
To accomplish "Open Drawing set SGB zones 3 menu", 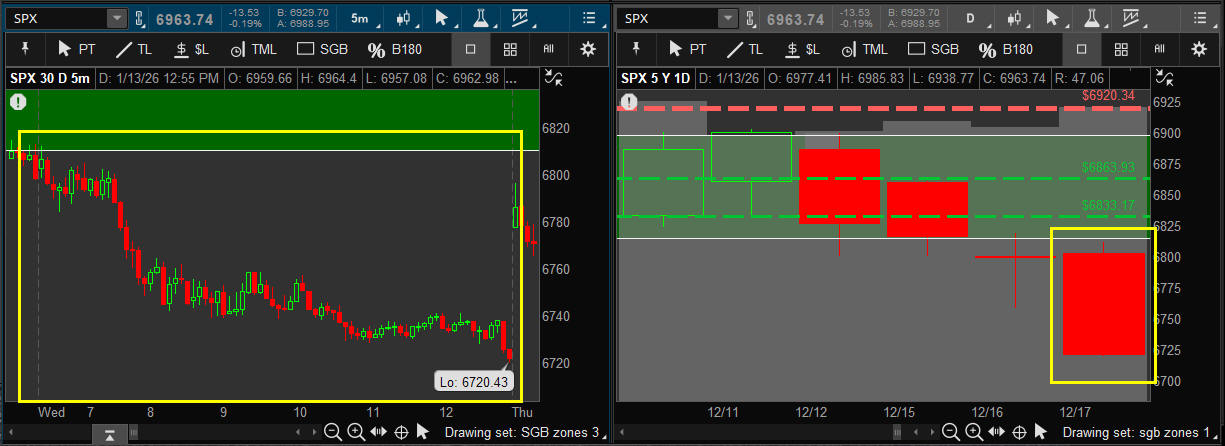I will pyautogui.click(x=522, y=432).
